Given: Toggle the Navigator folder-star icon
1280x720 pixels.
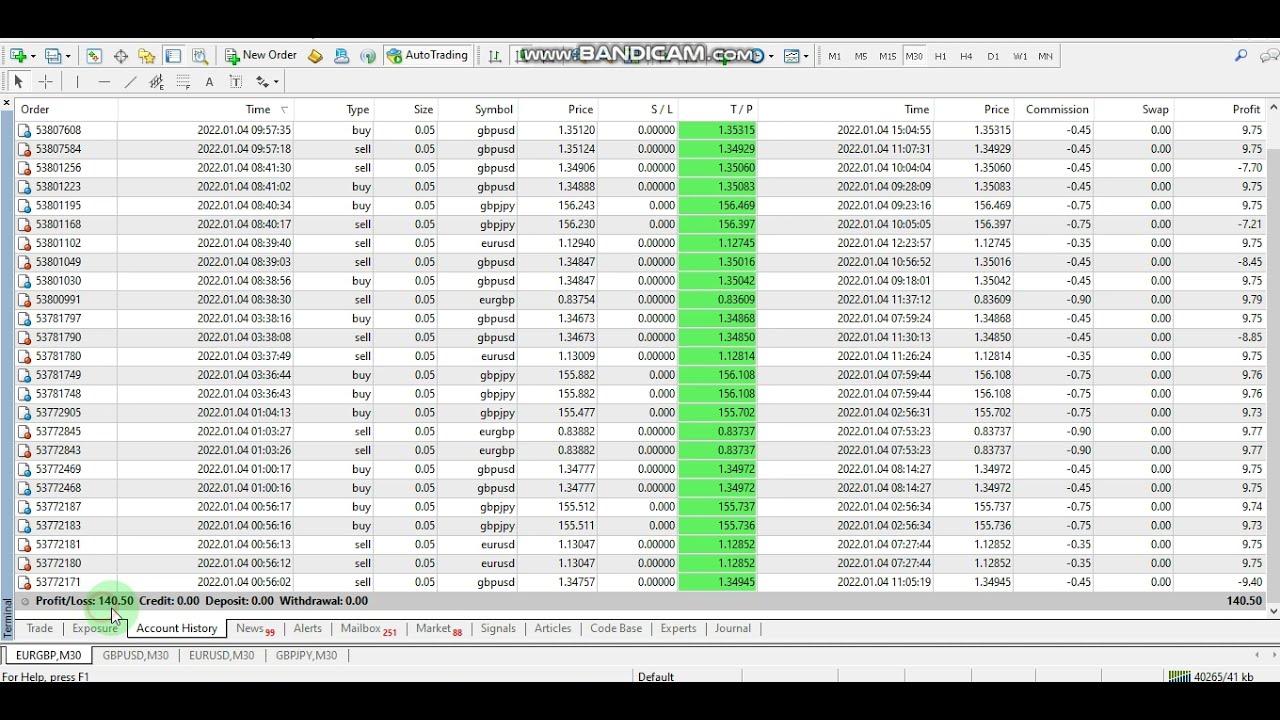Looking at the screenshot, I should [x=147, y=56].
